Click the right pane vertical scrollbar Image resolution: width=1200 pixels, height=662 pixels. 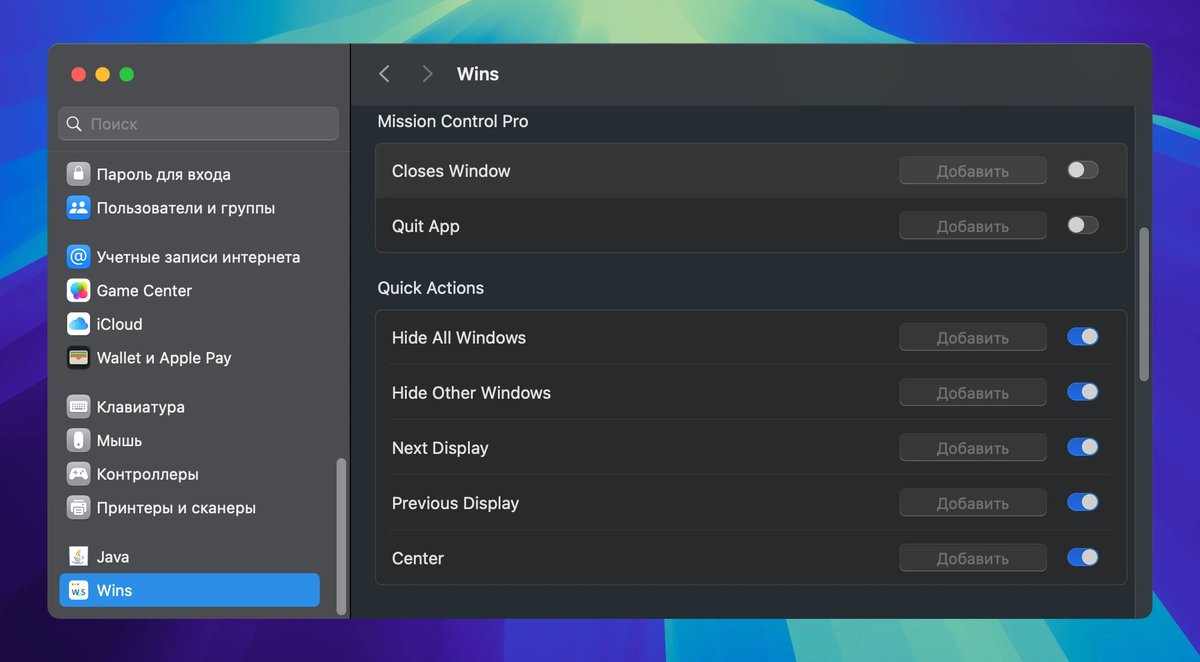pyautogui.click(x=1144, y=304)
